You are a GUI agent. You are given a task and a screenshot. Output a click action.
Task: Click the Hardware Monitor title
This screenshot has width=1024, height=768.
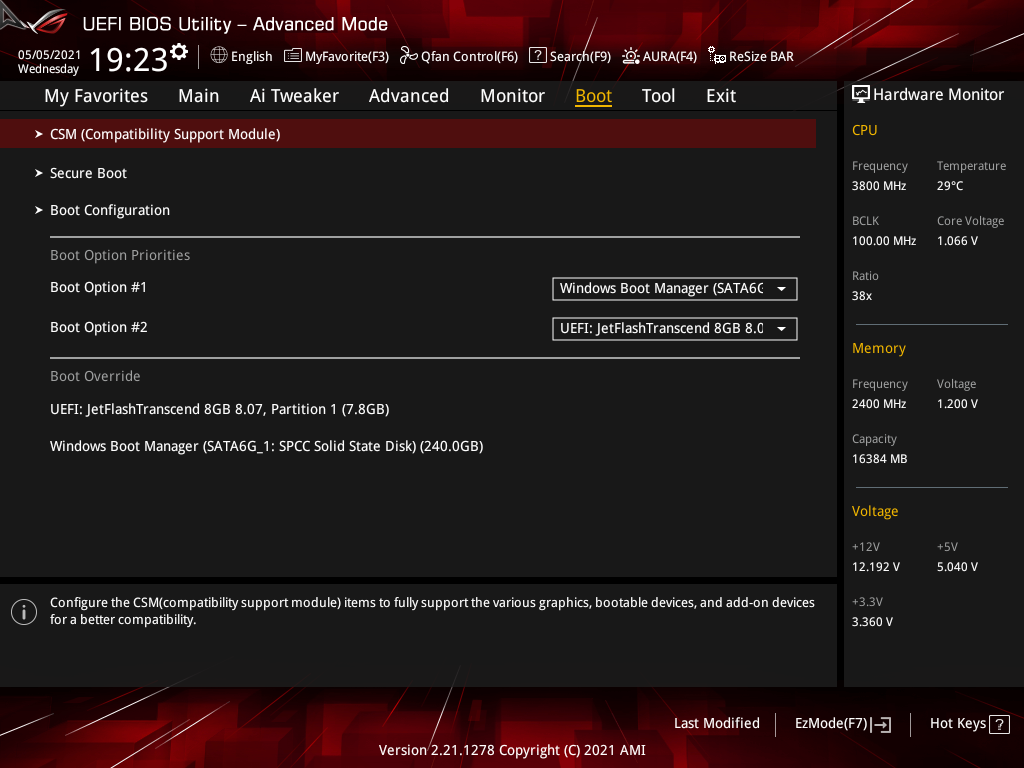(x=938, y=95)
